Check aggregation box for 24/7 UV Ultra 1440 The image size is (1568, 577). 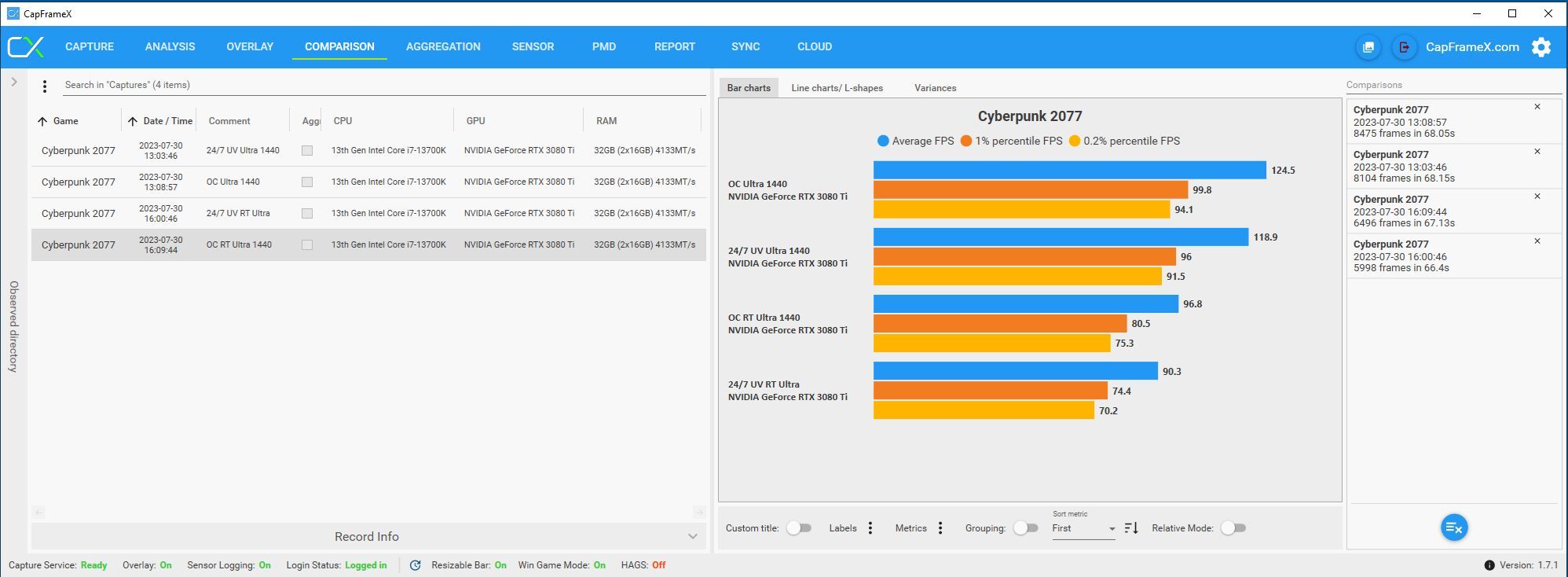307,151
